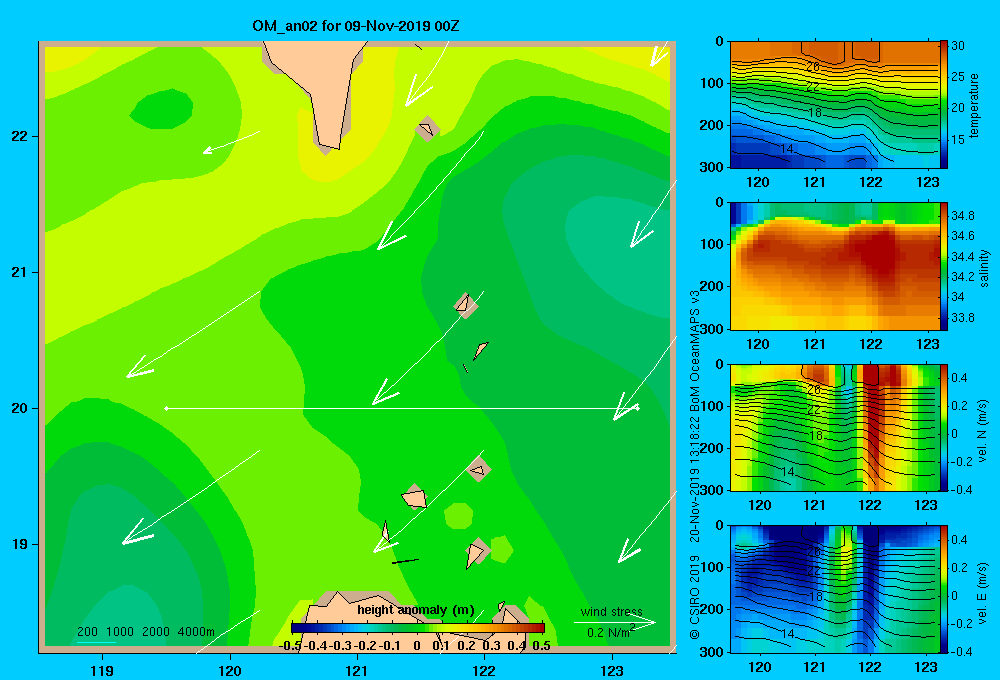Screen dimensions: 1000x680
Task: Click the longitude 120 label below the main map
Action: [x=230, y=670]
